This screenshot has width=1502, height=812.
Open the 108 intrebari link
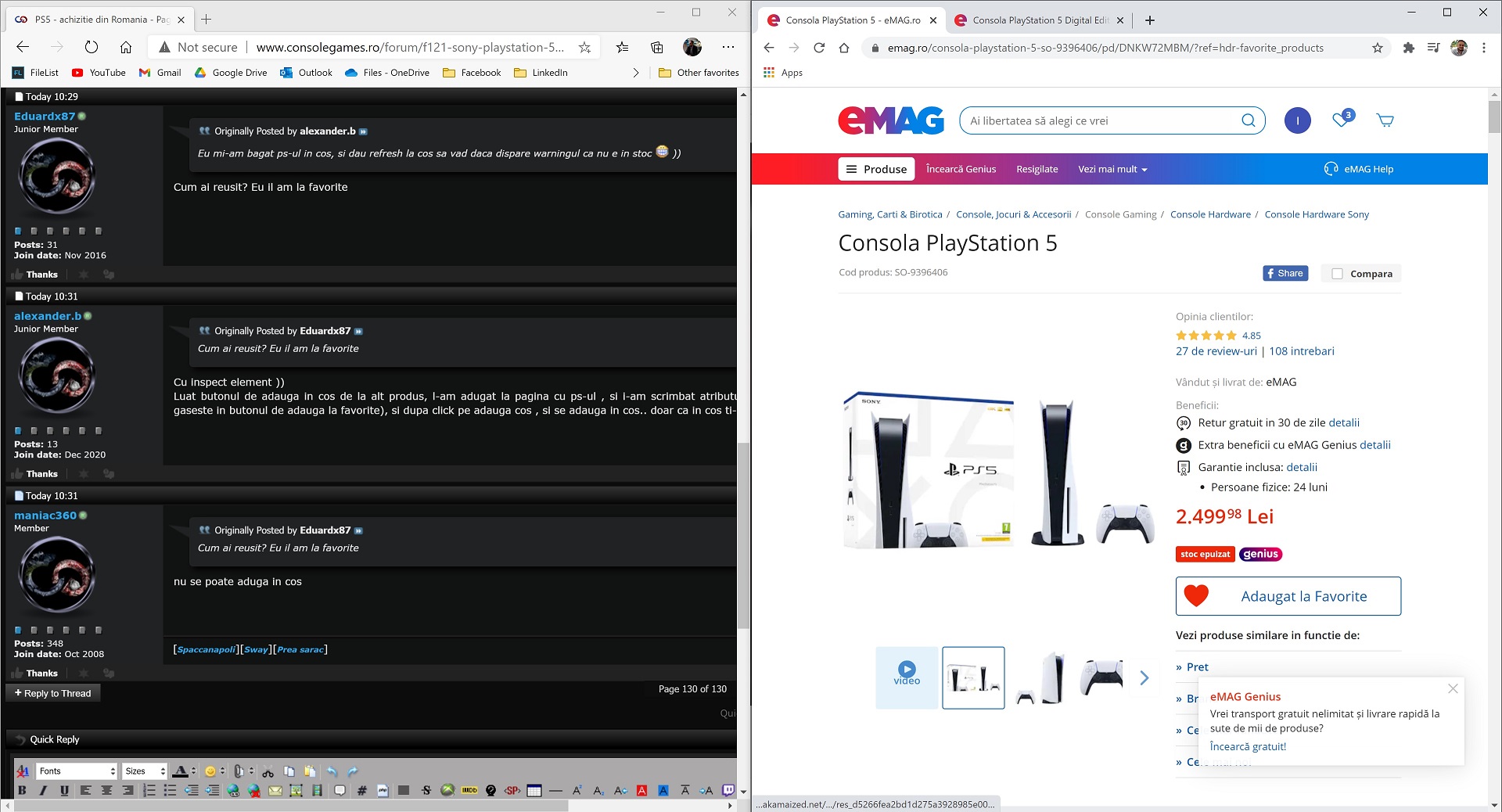point(1302,351)
